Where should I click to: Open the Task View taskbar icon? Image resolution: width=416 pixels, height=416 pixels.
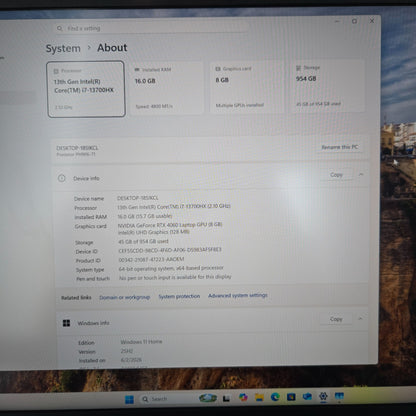click(227, 398)
